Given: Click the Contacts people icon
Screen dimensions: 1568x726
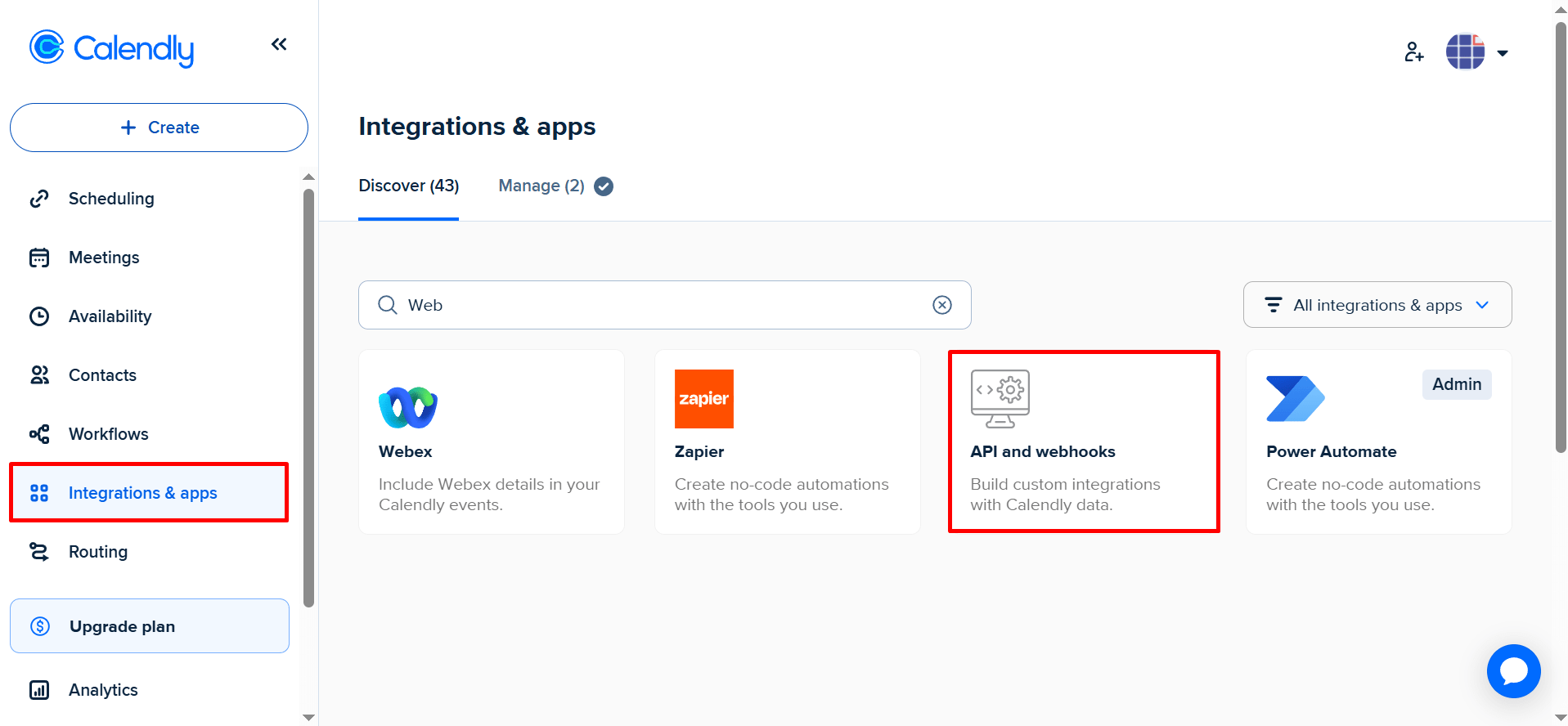Looking at the screenshot, I should click(x=39, y=375).
